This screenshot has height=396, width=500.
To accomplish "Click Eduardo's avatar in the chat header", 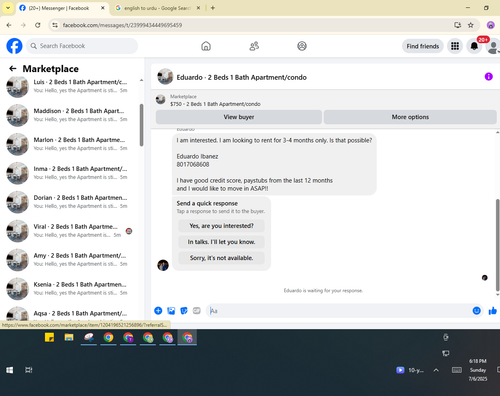I will click(x=165, y=77).
